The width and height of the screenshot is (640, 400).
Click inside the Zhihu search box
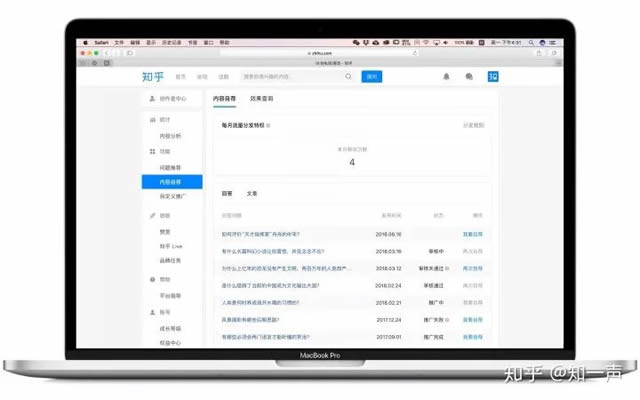click(300, 77)
